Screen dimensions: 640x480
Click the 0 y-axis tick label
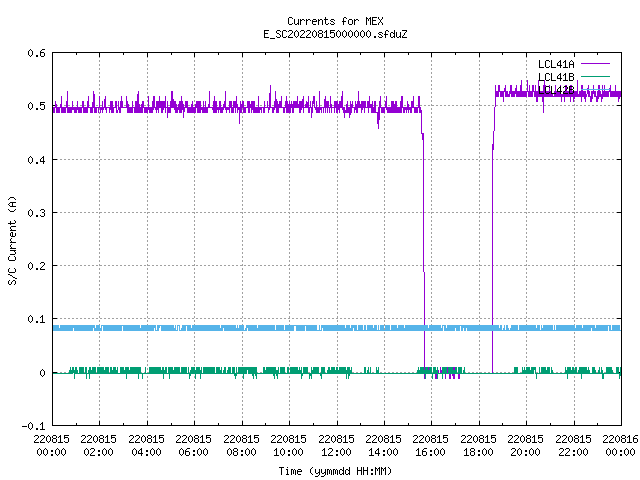pos(42,373)
